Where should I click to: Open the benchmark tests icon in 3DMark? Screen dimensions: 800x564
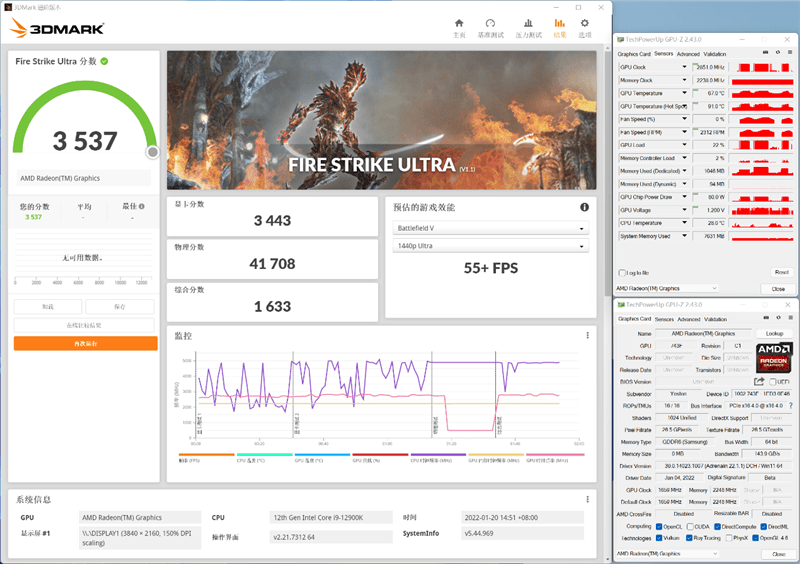tap(490, 23)
